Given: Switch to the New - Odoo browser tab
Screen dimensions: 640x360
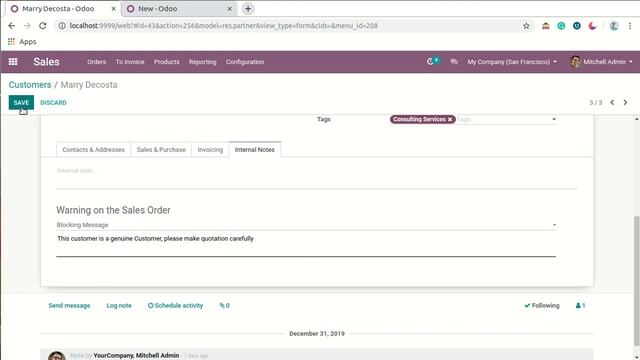Looking at the screenshot, I should (x=179, y=9).
